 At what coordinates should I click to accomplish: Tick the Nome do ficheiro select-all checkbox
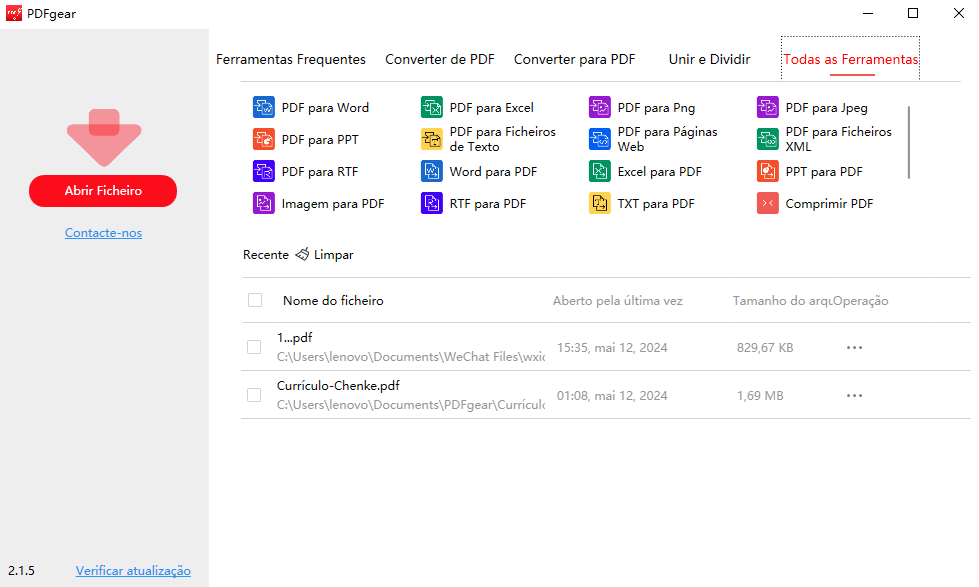click(x=255, y=300)
